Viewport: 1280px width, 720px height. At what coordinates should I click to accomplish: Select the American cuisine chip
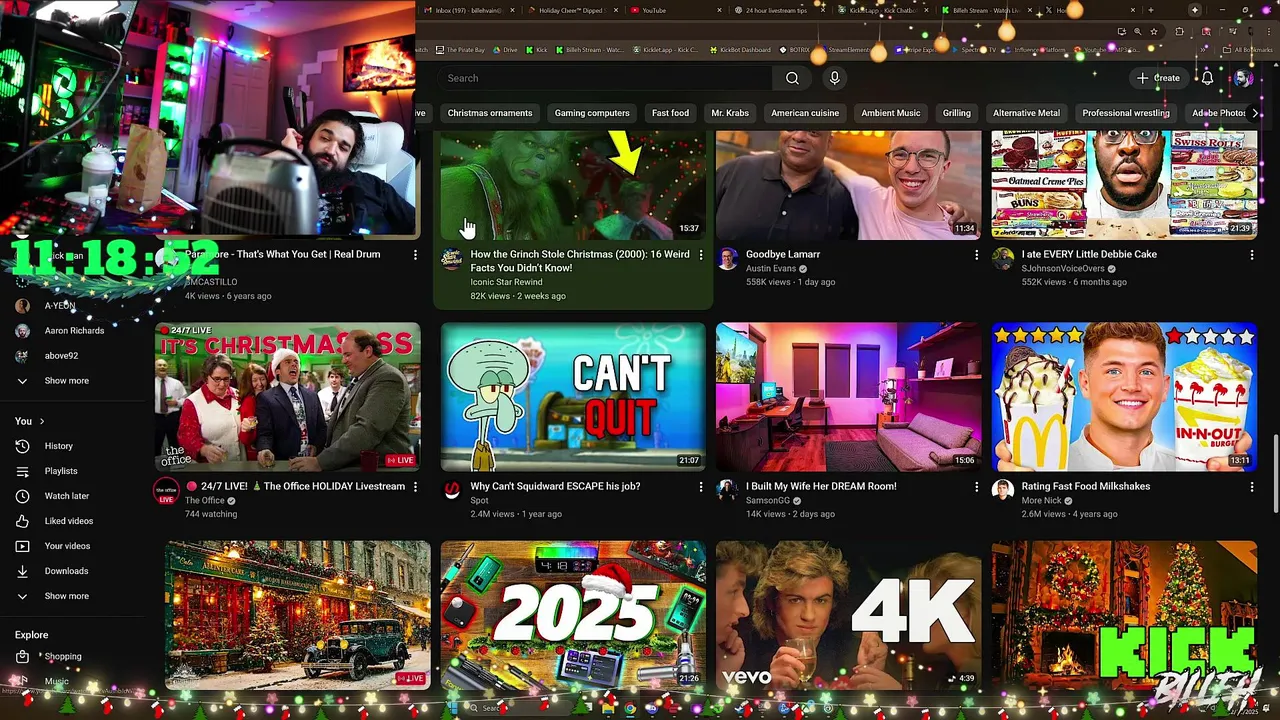(805, 113)
